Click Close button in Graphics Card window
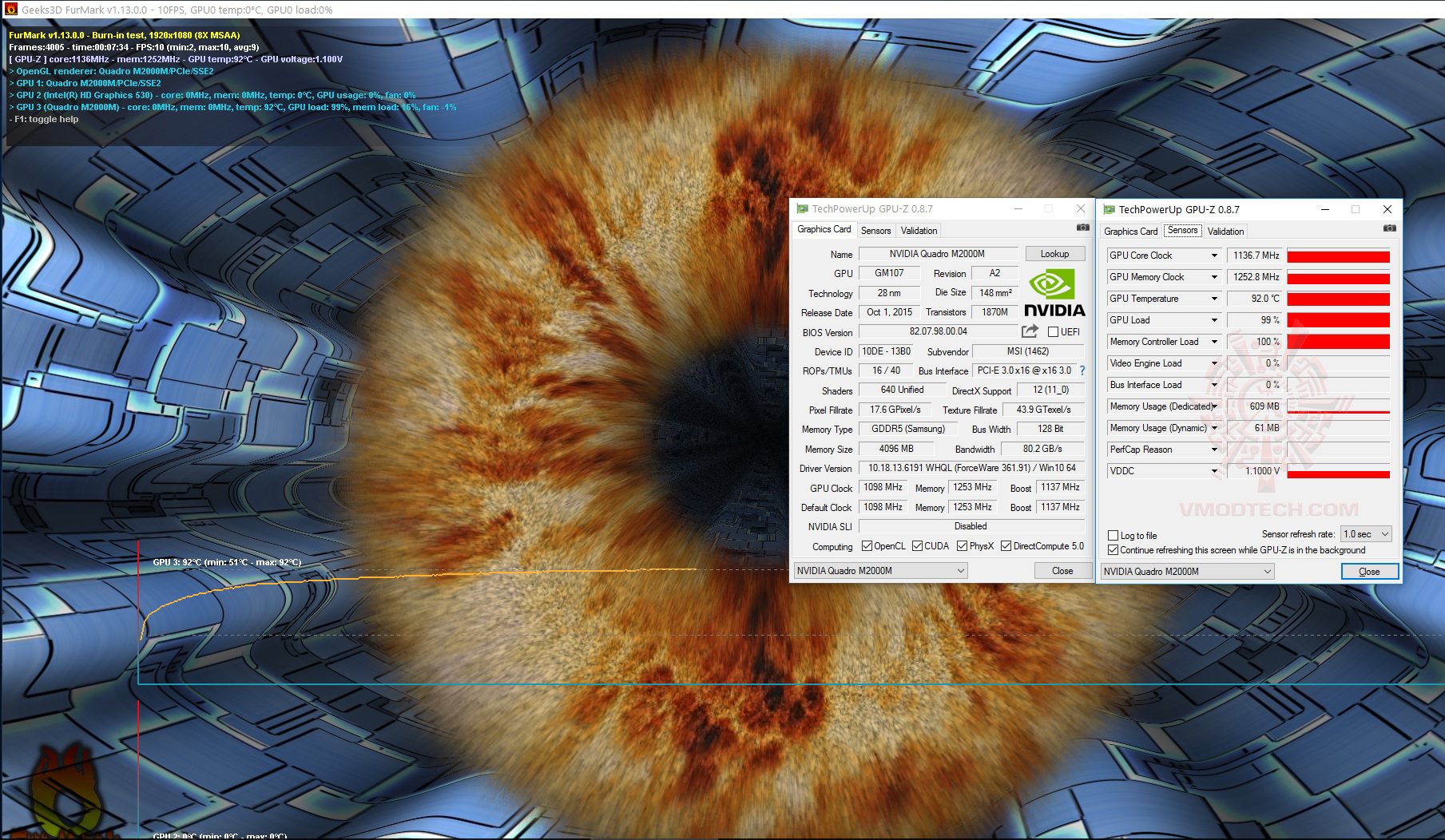Viewport: 1445px width, 840px height. (1062, 571)
